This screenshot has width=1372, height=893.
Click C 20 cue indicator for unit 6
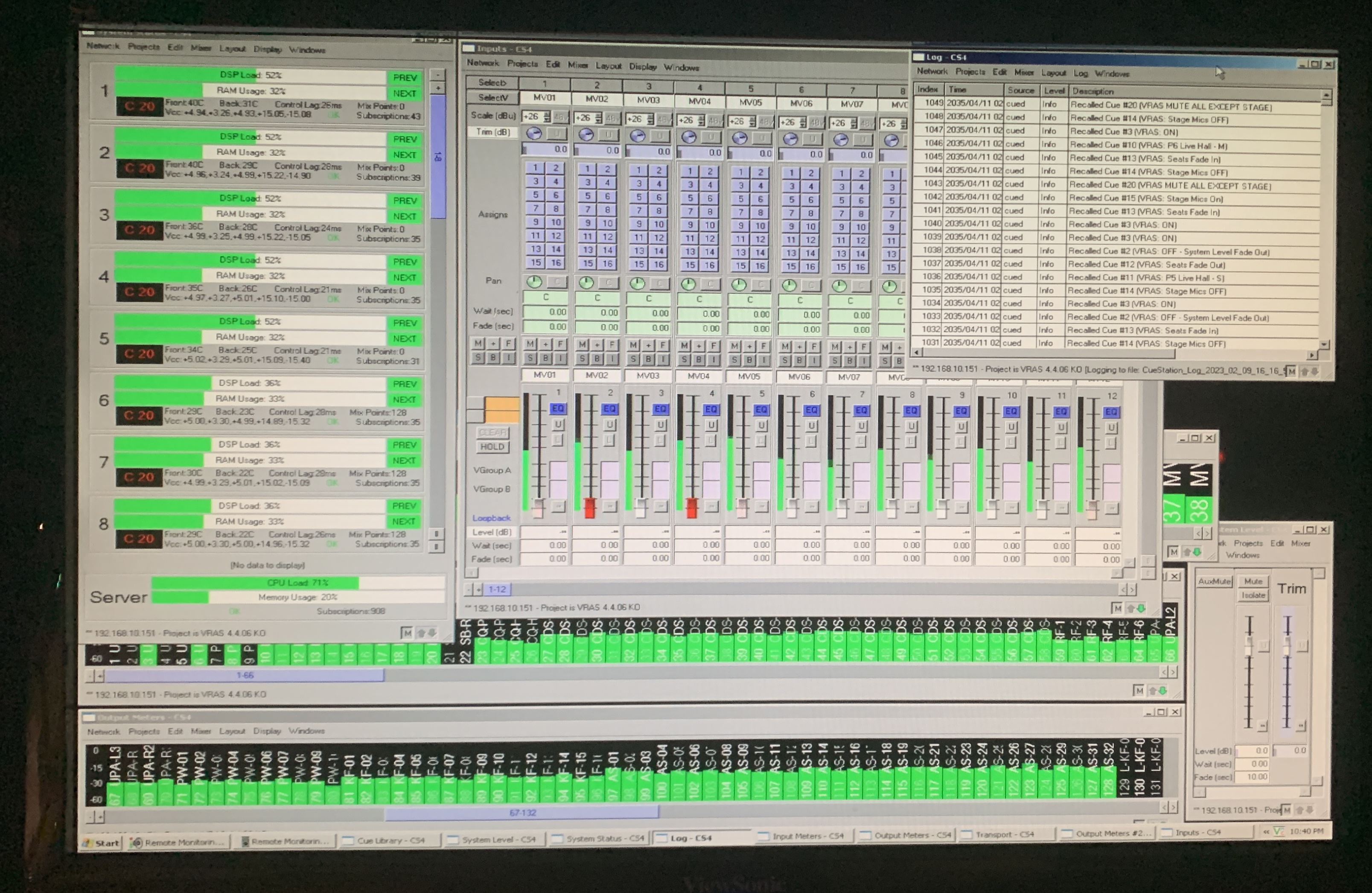[x=139, y=415]
